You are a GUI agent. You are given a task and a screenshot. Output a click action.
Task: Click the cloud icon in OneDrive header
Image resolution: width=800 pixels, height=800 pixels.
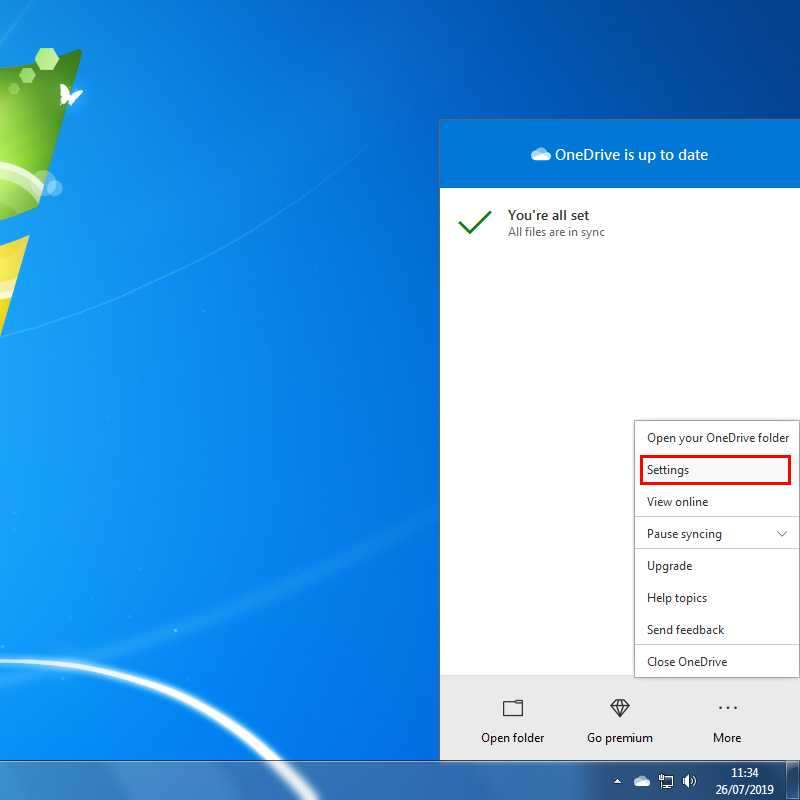[x=540, y=154]
